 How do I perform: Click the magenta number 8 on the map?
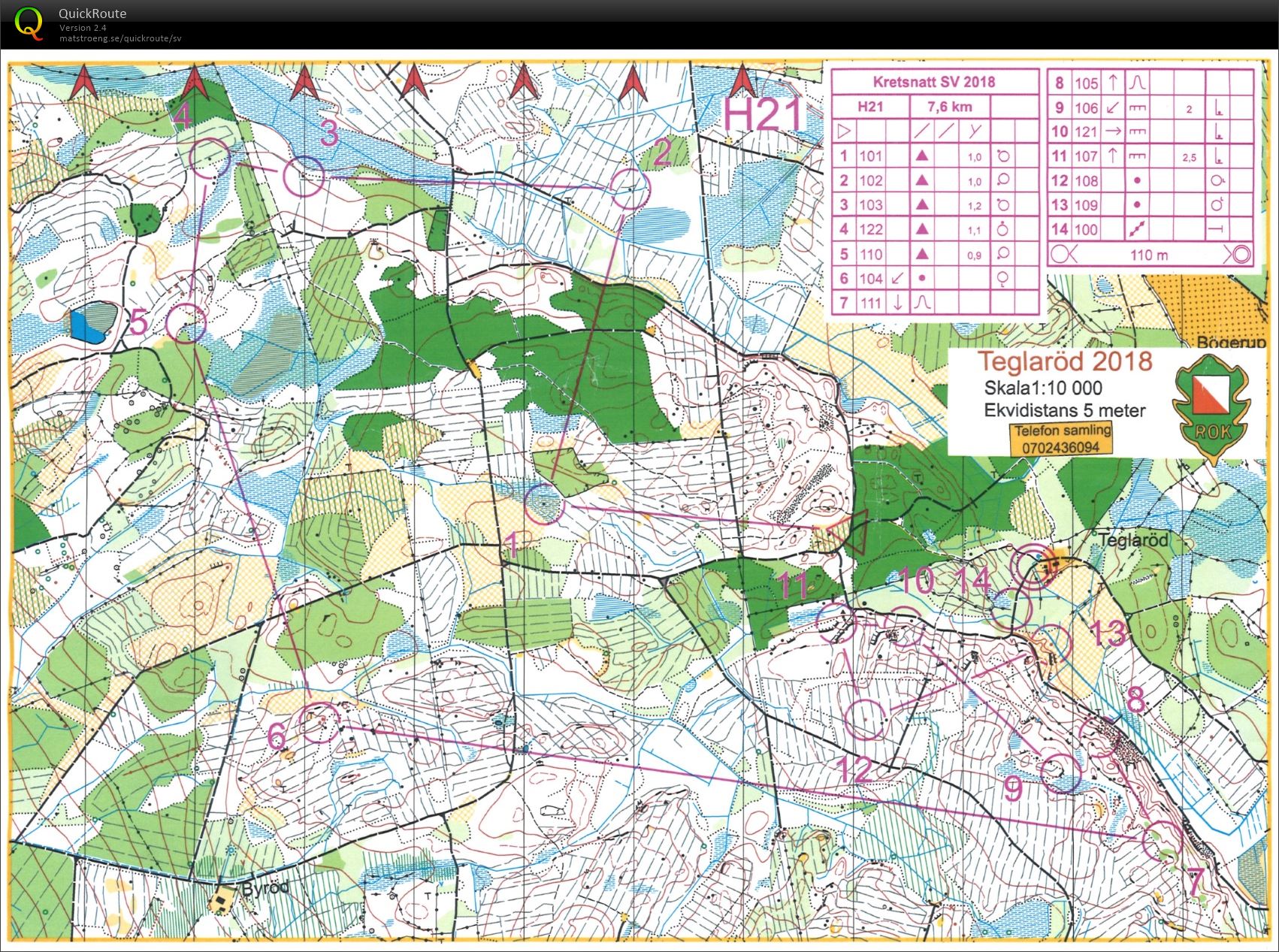point(1135,700)
